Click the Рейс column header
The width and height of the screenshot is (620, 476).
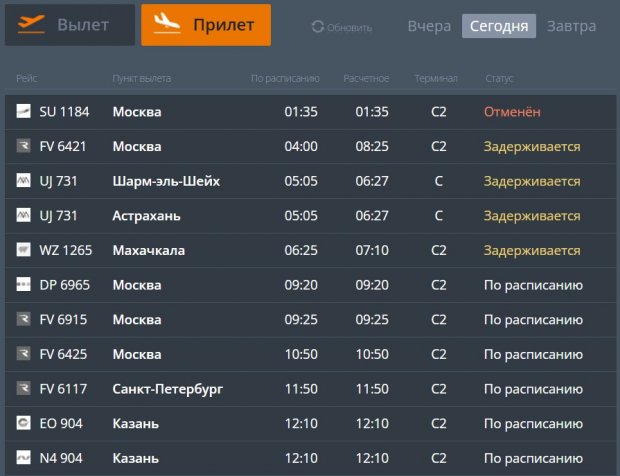click(27, 77)
